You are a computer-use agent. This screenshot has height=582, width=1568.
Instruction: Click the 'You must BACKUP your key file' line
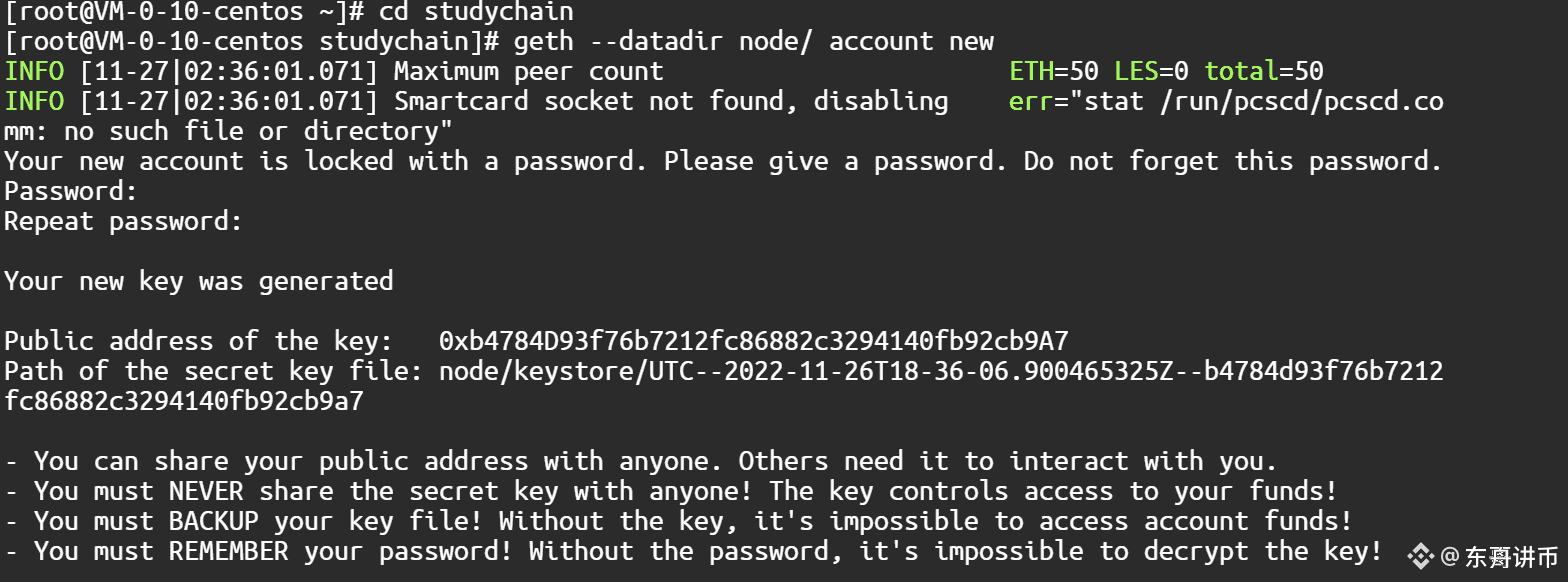point(679,521)
